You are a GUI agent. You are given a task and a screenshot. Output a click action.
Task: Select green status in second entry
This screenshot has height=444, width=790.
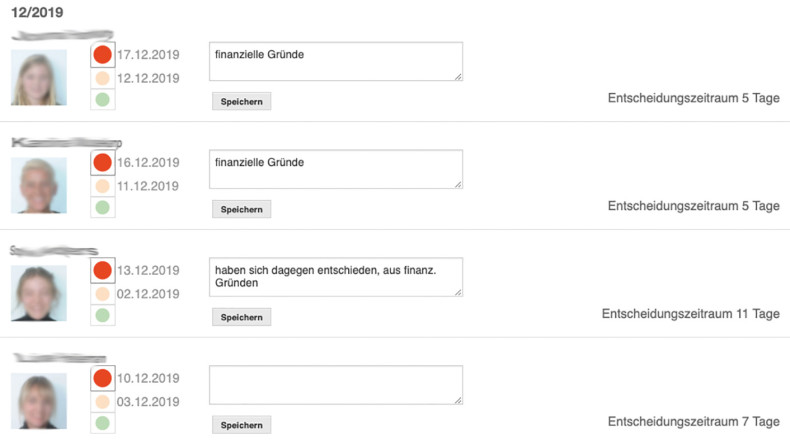102,207
